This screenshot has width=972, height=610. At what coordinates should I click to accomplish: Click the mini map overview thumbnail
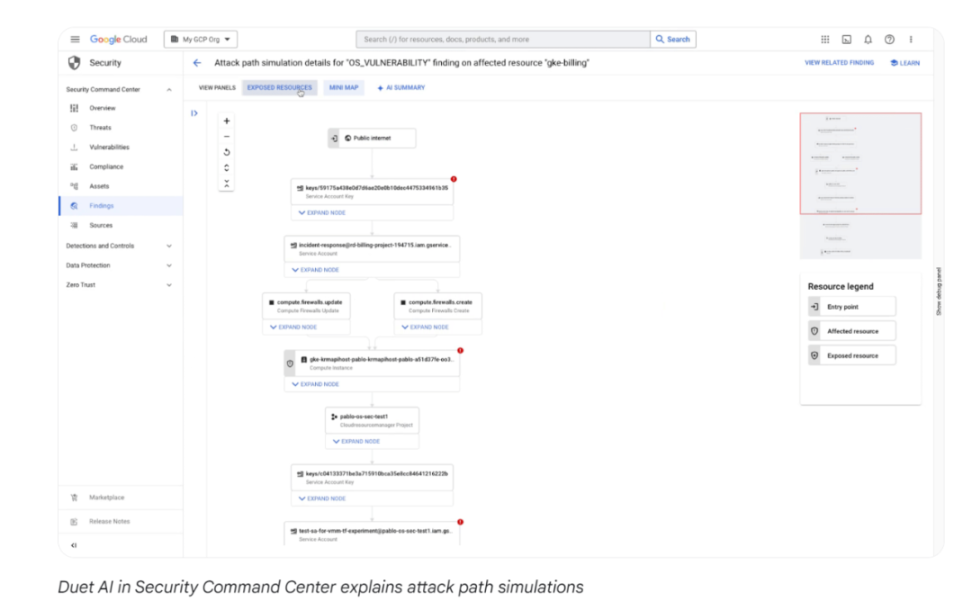pyautogui.click(x=860, y=185)
